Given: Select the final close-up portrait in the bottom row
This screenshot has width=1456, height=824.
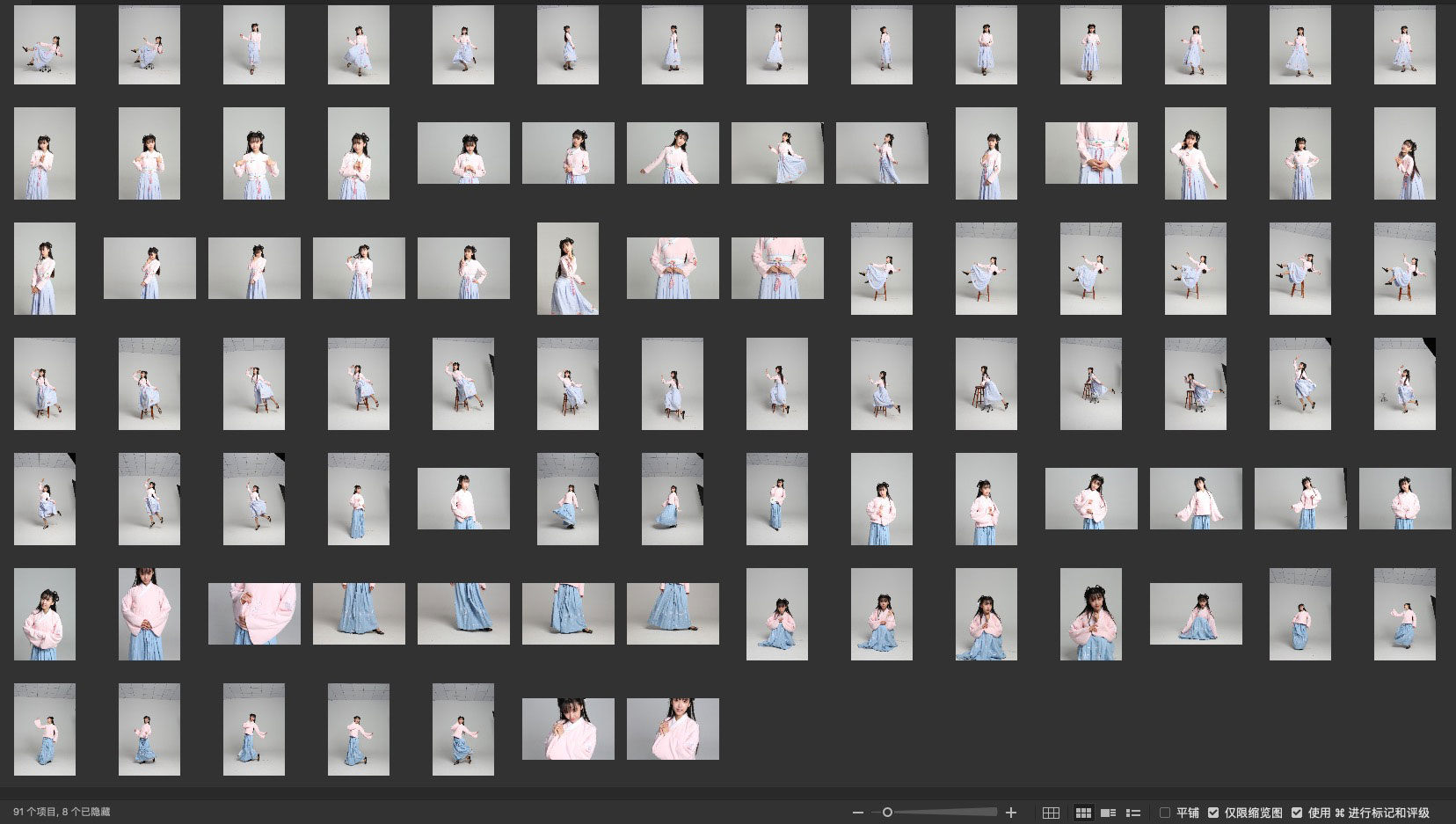Looking at the screenshot, I should click(673, 729).
